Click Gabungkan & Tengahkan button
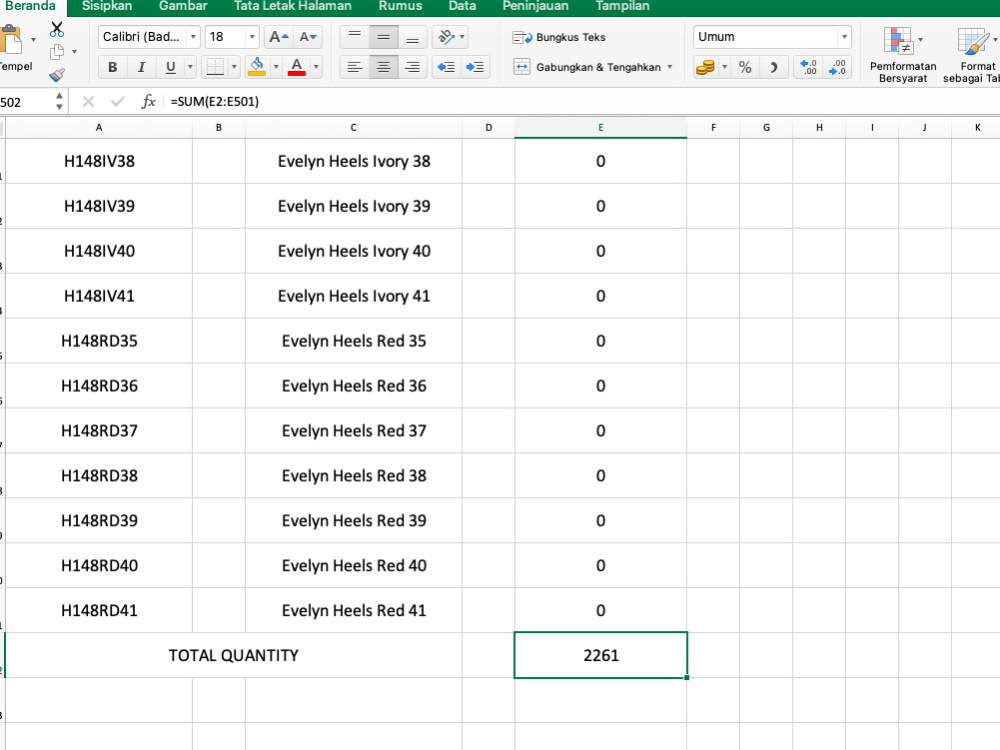The image size is (1000, 750). 587,67
